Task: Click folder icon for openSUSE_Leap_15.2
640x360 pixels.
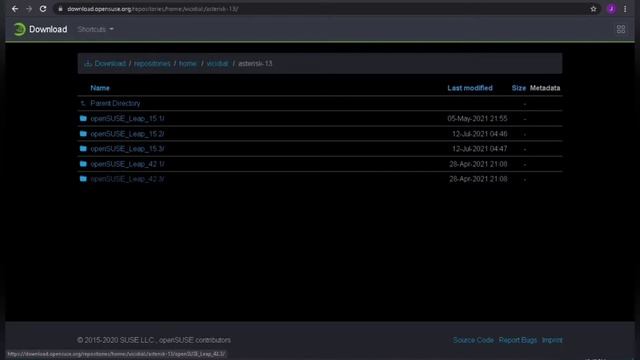Action: (x=83, y=134)
